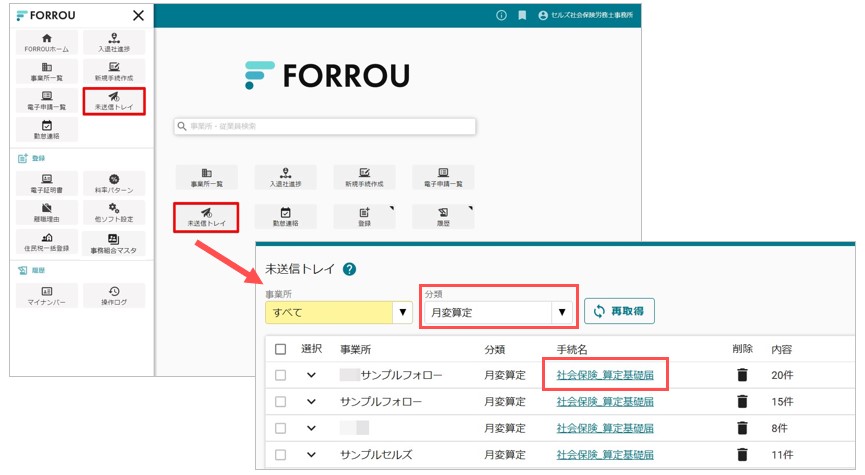Open マイナンバー in the side menu

coord(47,295)
